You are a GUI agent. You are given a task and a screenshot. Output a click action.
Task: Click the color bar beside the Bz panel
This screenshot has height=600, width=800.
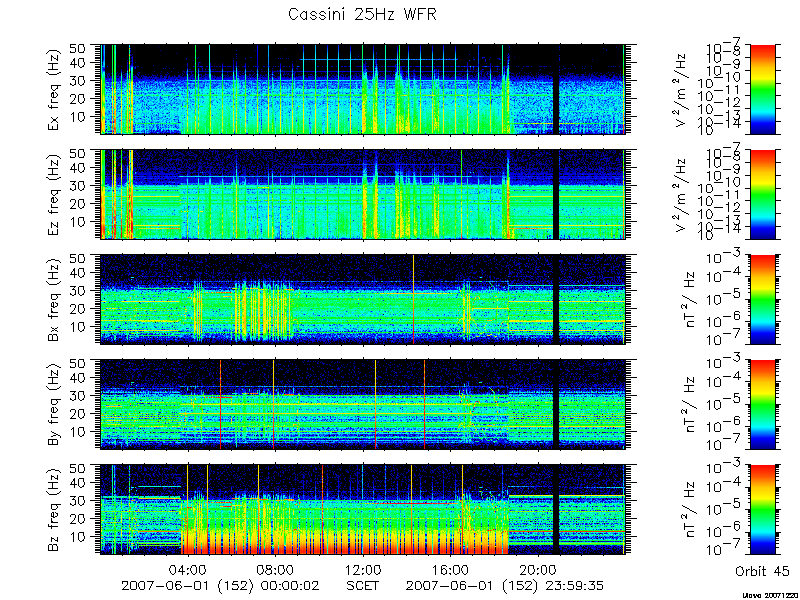[x=762, y=510]
